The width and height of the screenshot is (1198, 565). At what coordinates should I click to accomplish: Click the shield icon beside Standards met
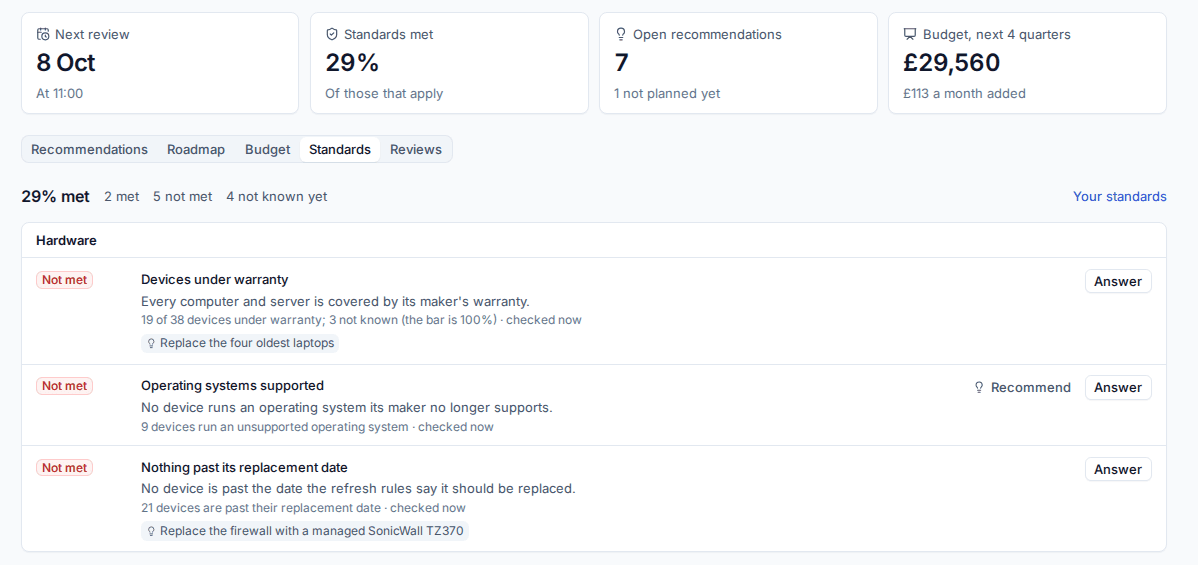[x=332, y=34]
